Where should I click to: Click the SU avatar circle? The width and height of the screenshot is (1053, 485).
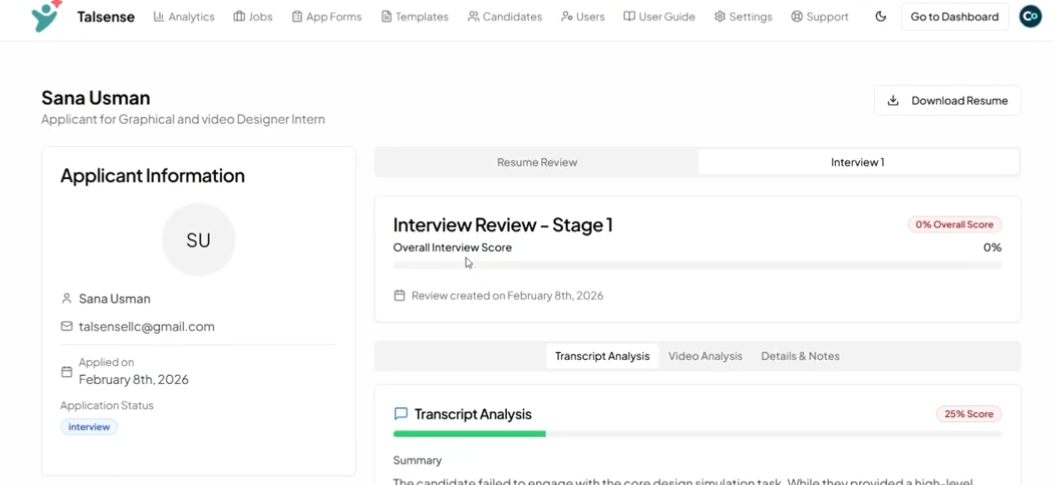pos(198,240)
